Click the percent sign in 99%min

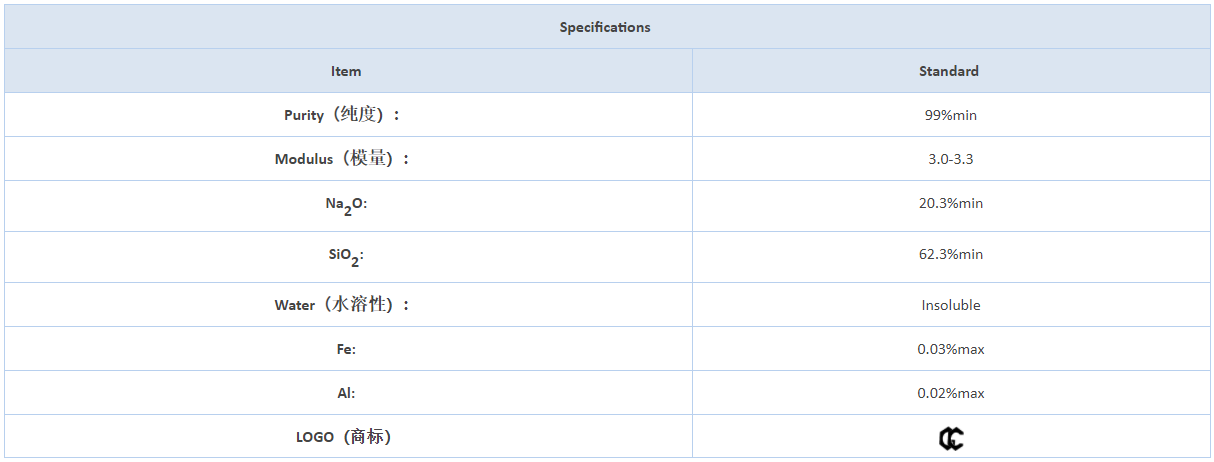[x=945, y=115]
